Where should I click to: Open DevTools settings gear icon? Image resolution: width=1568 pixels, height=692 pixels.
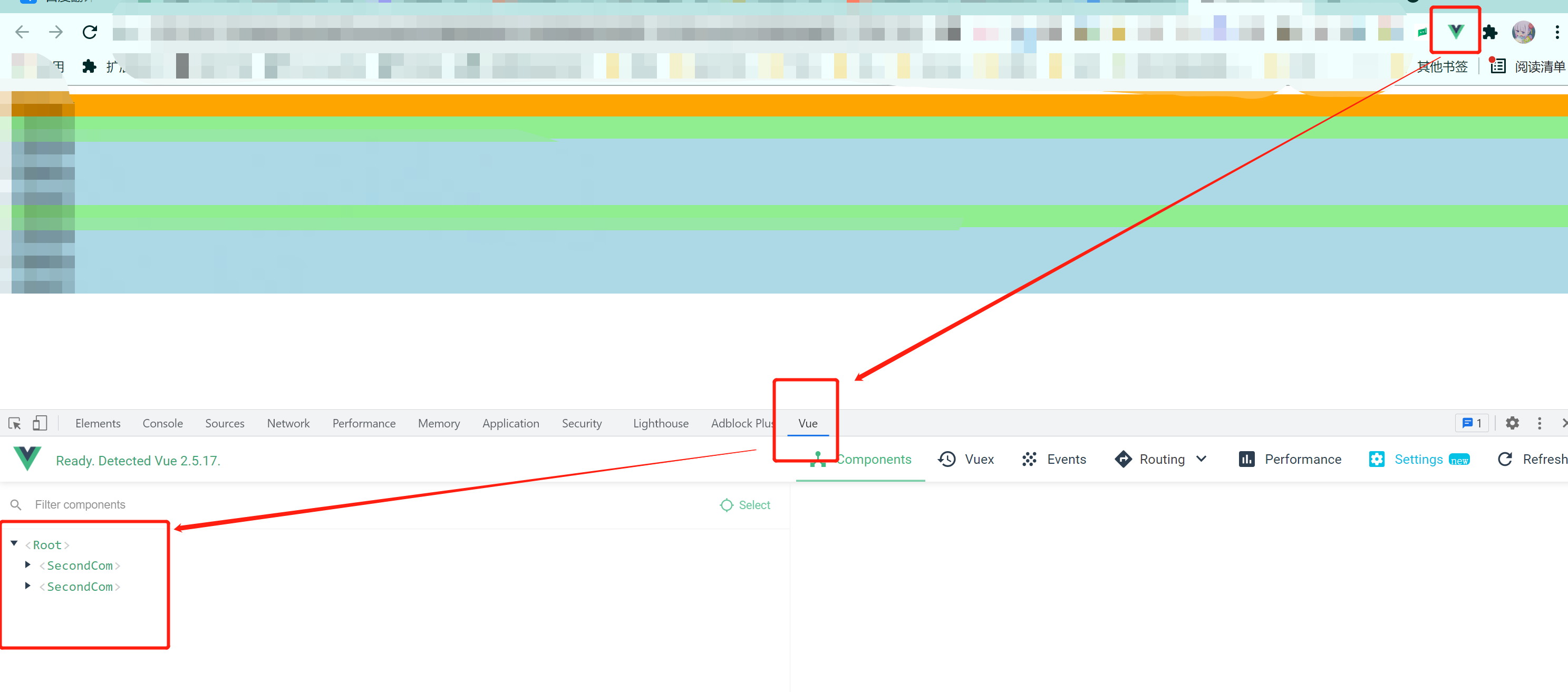[x=1512, y=423]
